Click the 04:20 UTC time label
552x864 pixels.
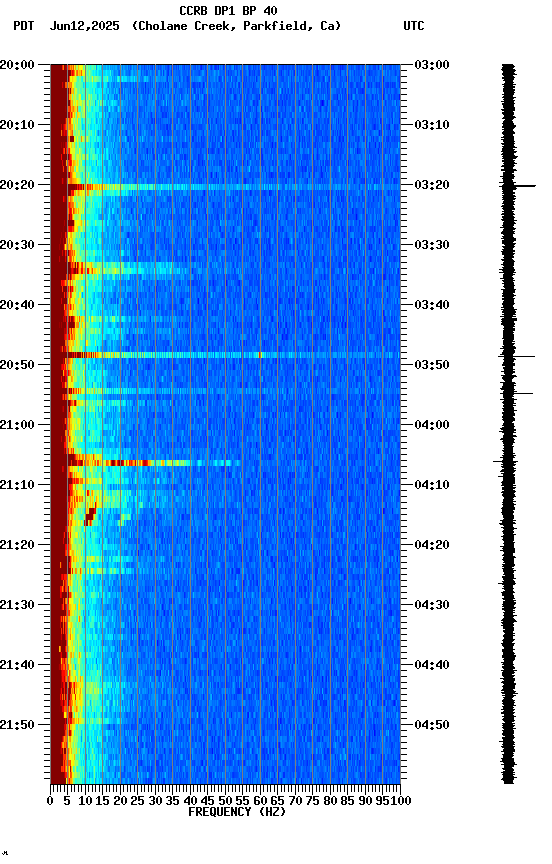pos(432,545)
